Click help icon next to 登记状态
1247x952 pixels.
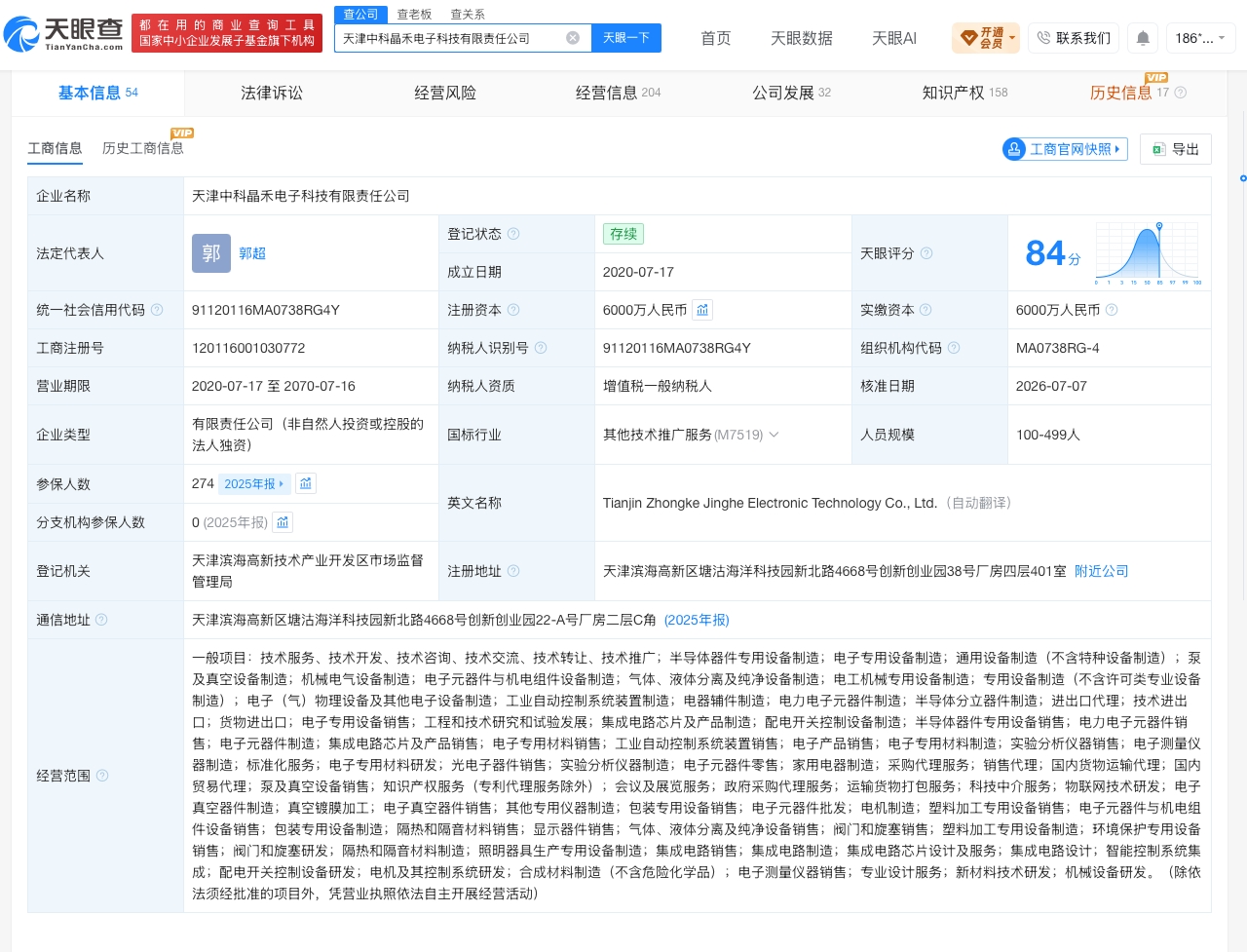click(x=513, y=234)
